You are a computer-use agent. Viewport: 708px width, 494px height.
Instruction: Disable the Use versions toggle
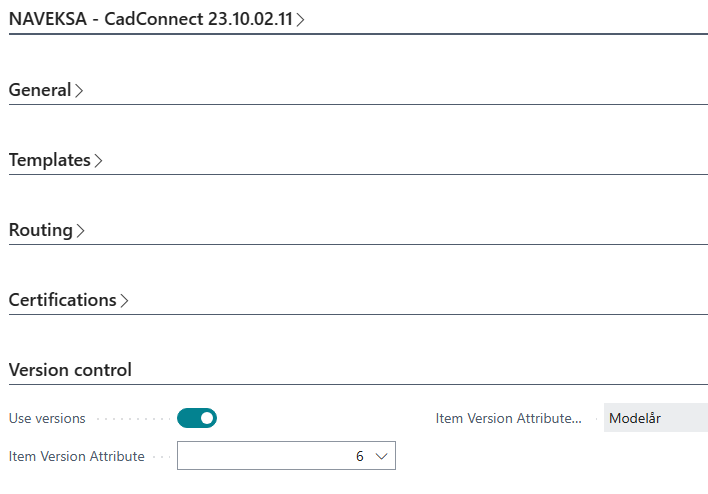[197, 418]
